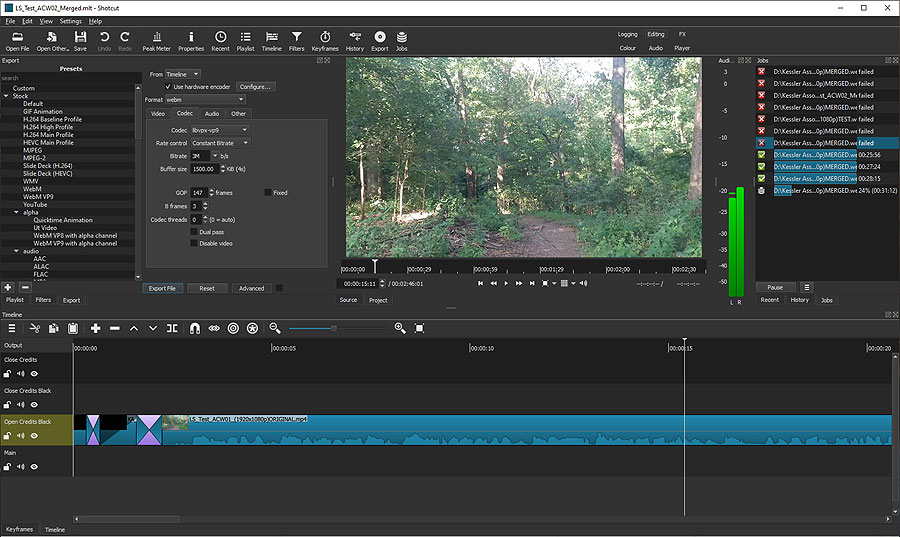Open the Codec libvpx-vp9 dropdown

219,130
